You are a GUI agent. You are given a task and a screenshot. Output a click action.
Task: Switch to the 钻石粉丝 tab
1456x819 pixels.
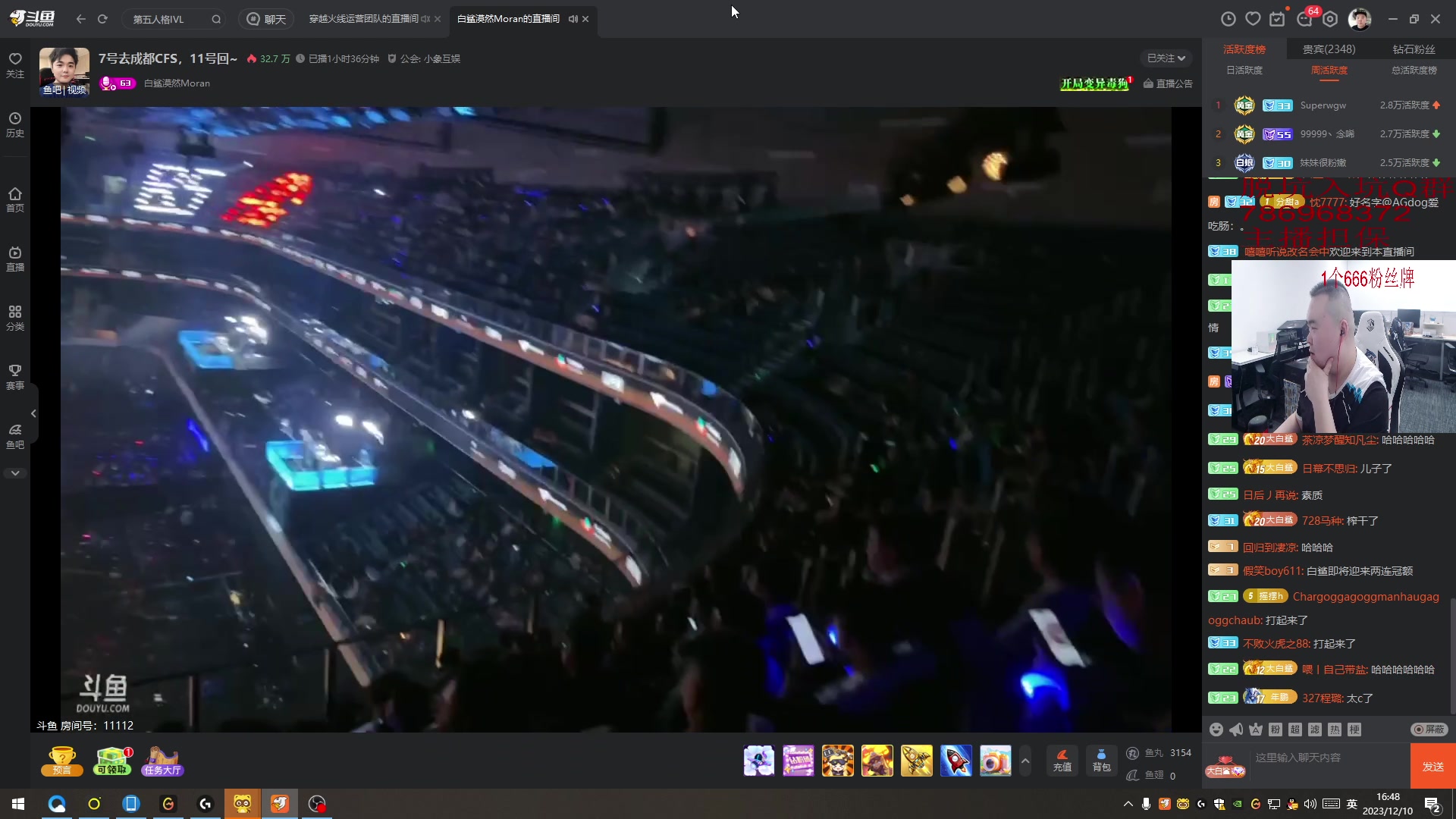click(1414, 49)
